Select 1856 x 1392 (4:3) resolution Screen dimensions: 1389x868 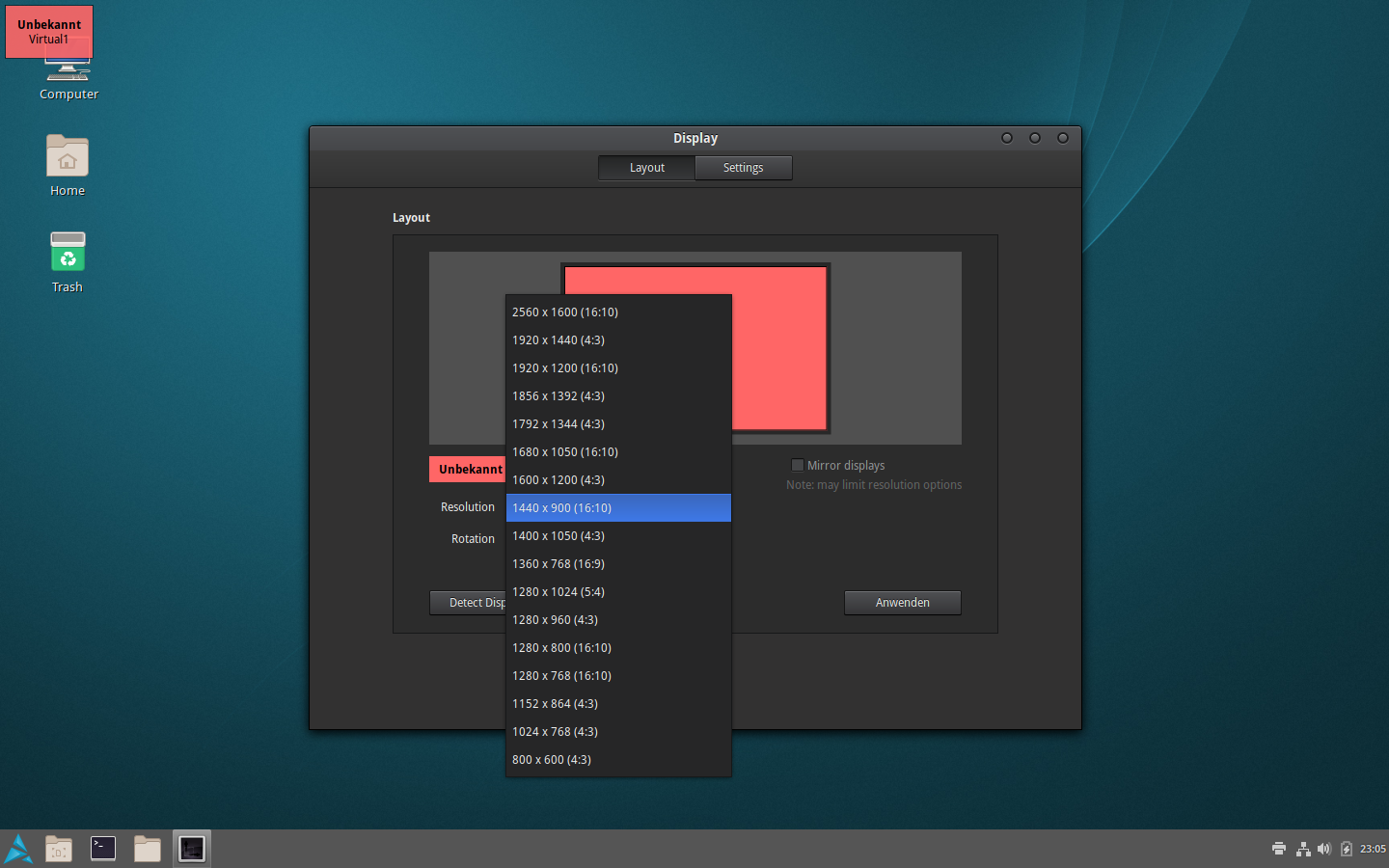[618, 396]
